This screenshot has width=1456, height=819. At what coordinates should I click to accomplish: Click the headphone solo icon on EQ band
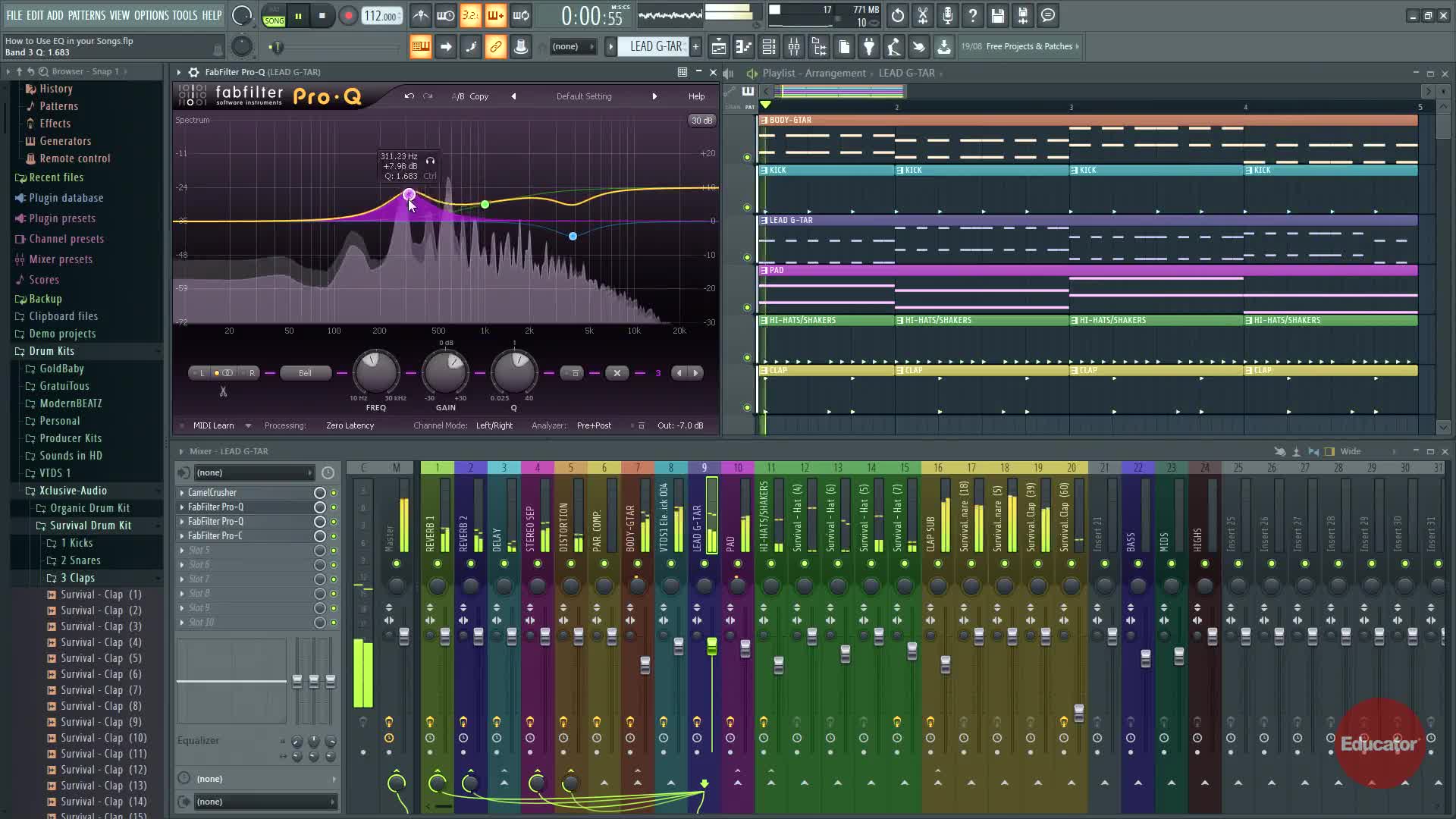tap(430, 161)
